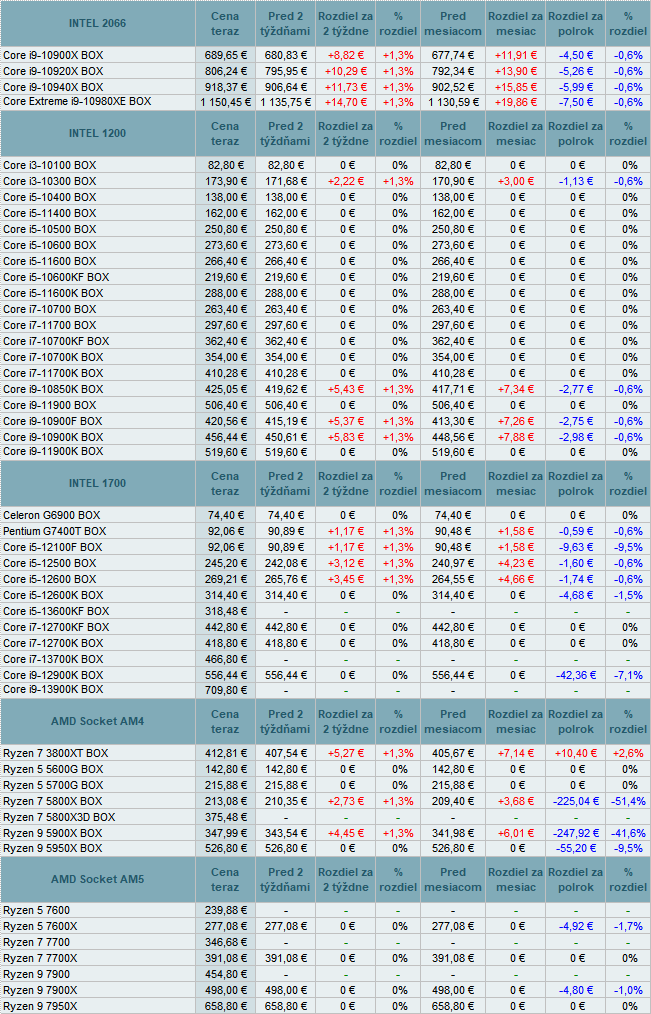Click Core i9-10850K BOX product name

(x=53, y=389)
